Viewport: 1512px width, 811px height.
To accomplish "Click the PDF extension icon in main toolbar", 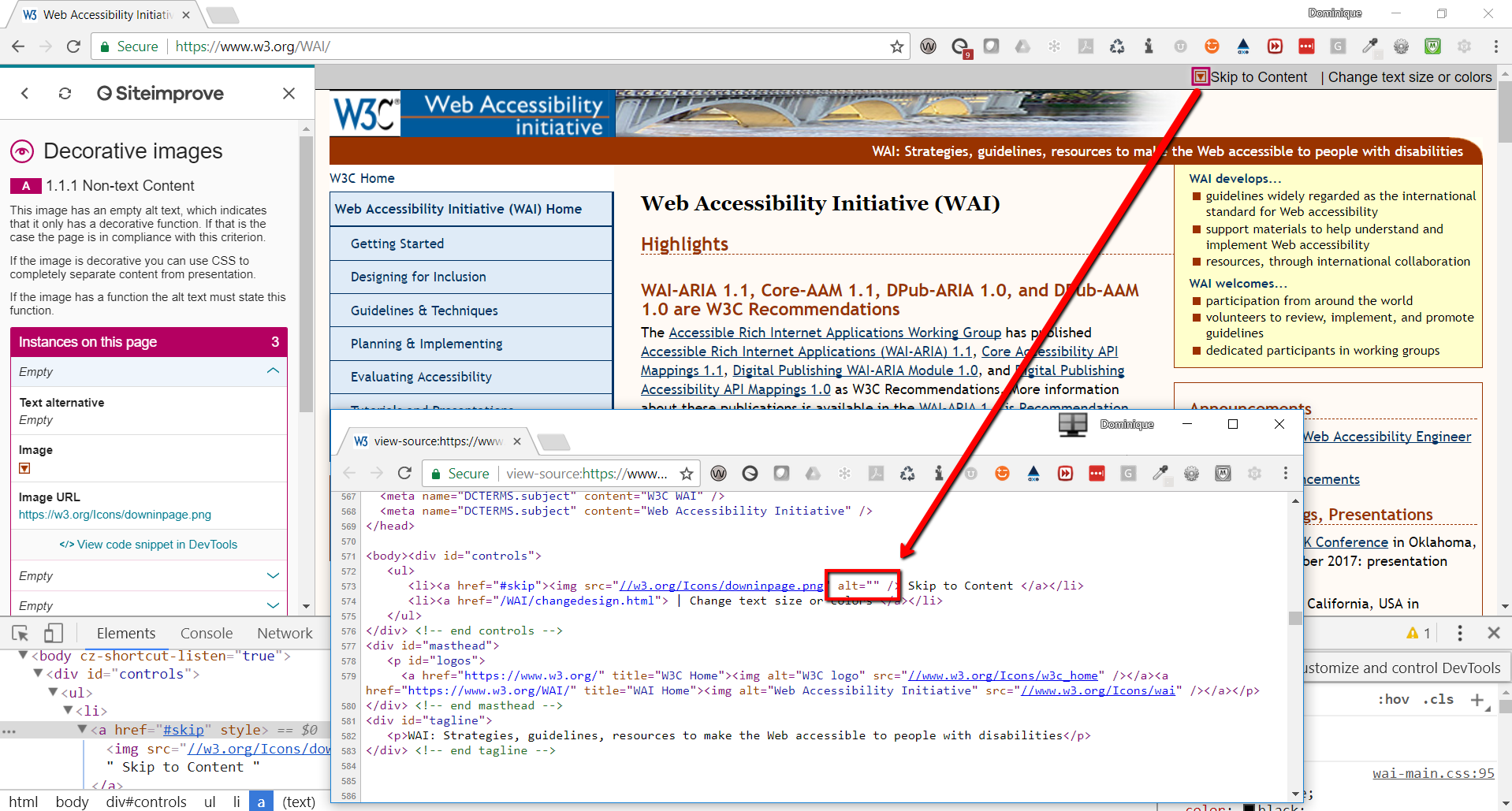I will click(x=1086, y=47).
